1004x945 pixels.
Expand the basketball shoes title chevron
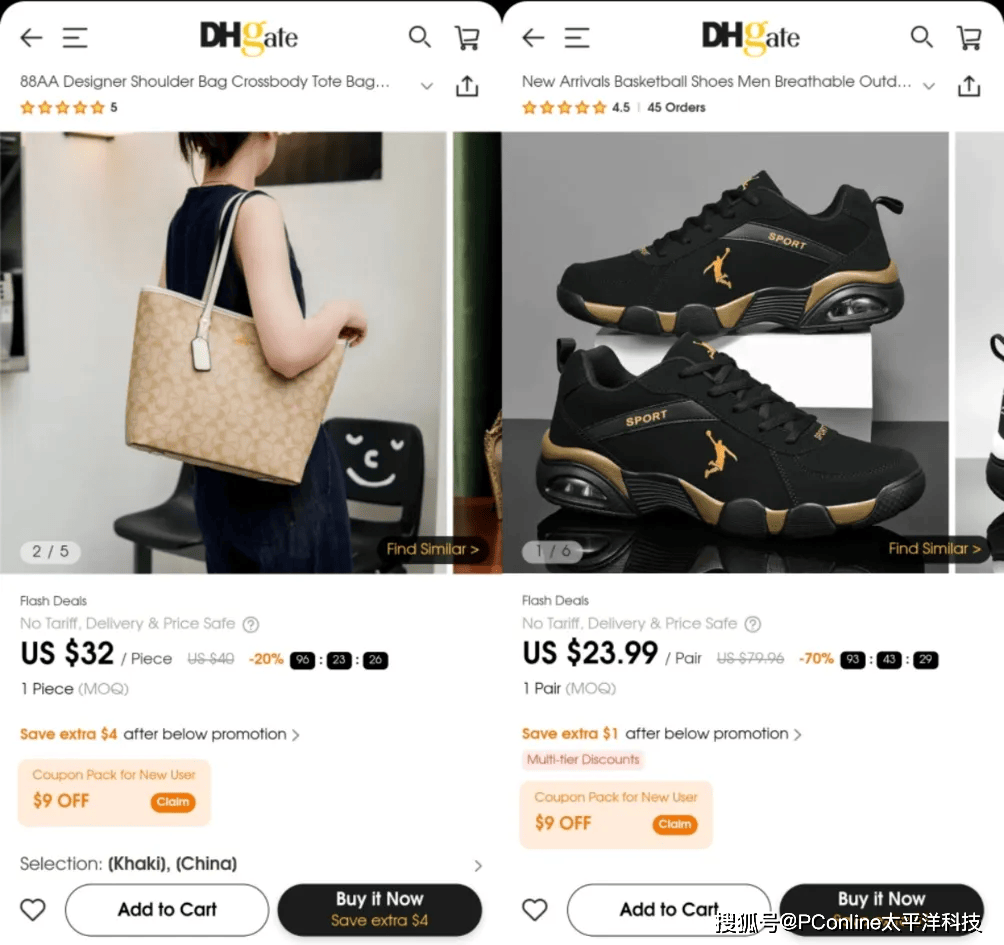[929, 86]
